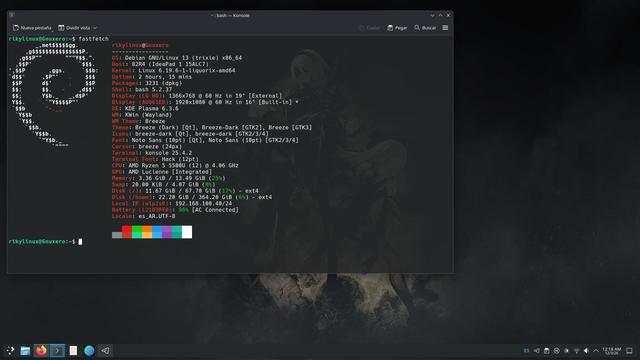The image size is (640, 360).
Task: Open the blue globe browser on taskbar
Action: [89, 350]
